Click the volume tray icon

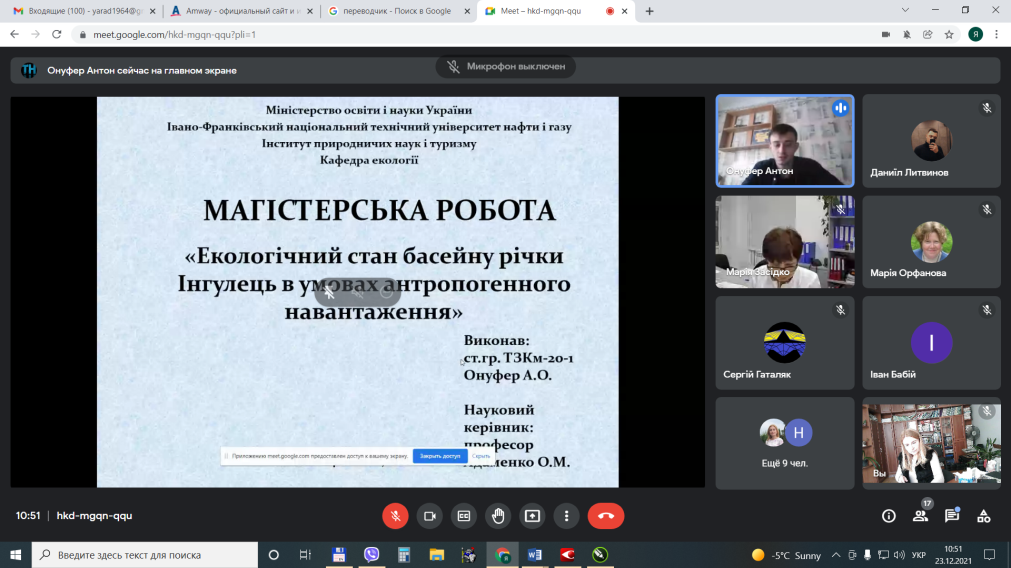click(899, 554)
